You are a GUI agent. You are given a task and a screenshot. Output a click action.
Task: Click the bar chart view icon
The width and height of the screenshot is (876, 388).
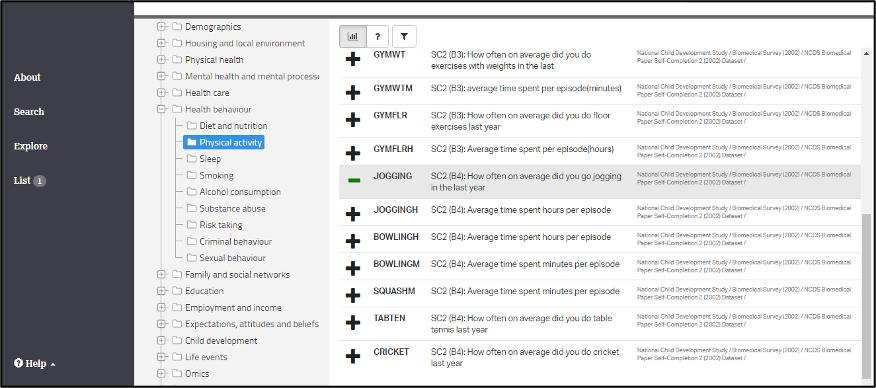[x=353, y=37]
